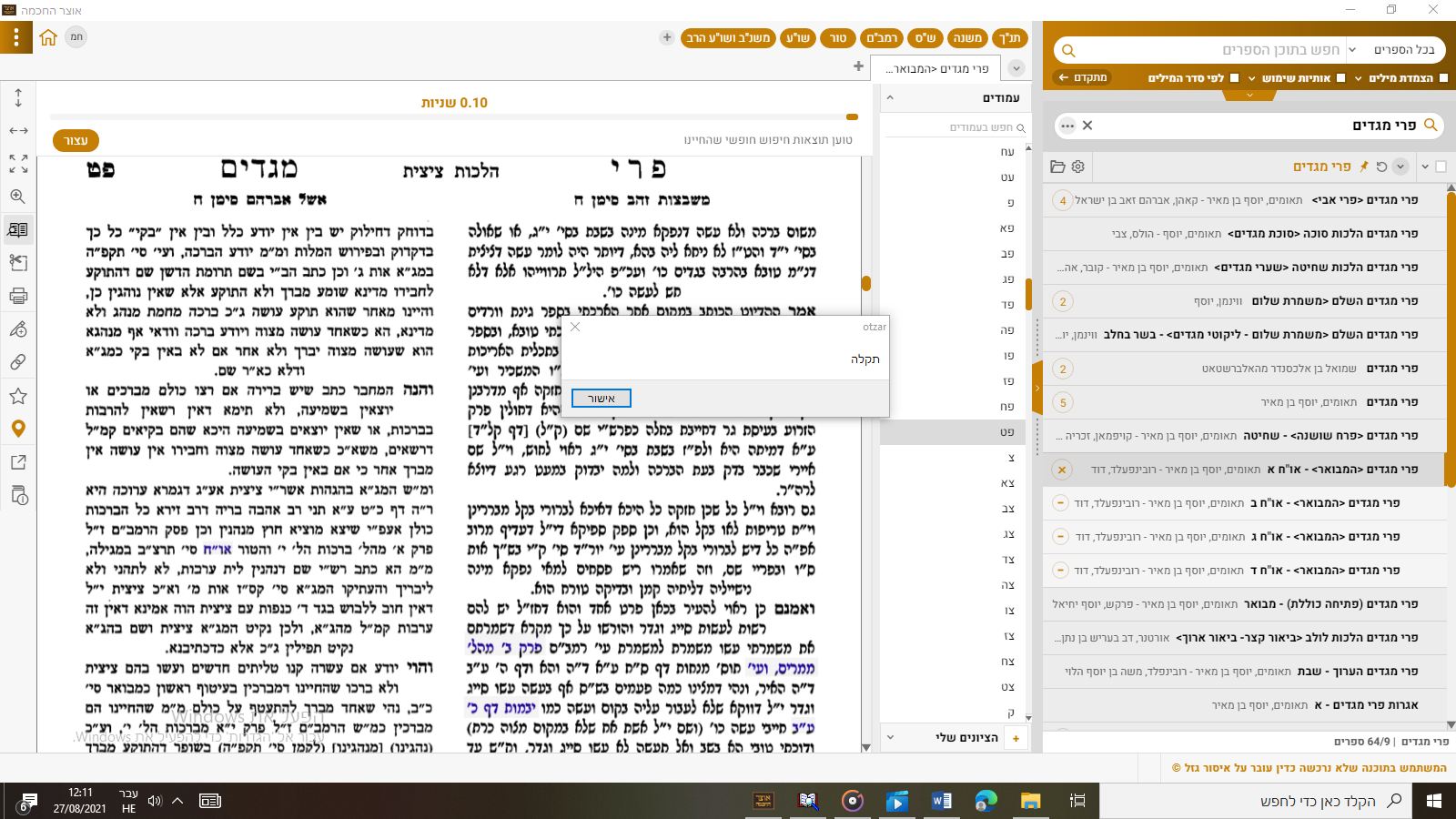Screen dimensions: 1456x819
Task: Open the 'הצמדת מילים' options arrow
Action: tap(1359, 78)
